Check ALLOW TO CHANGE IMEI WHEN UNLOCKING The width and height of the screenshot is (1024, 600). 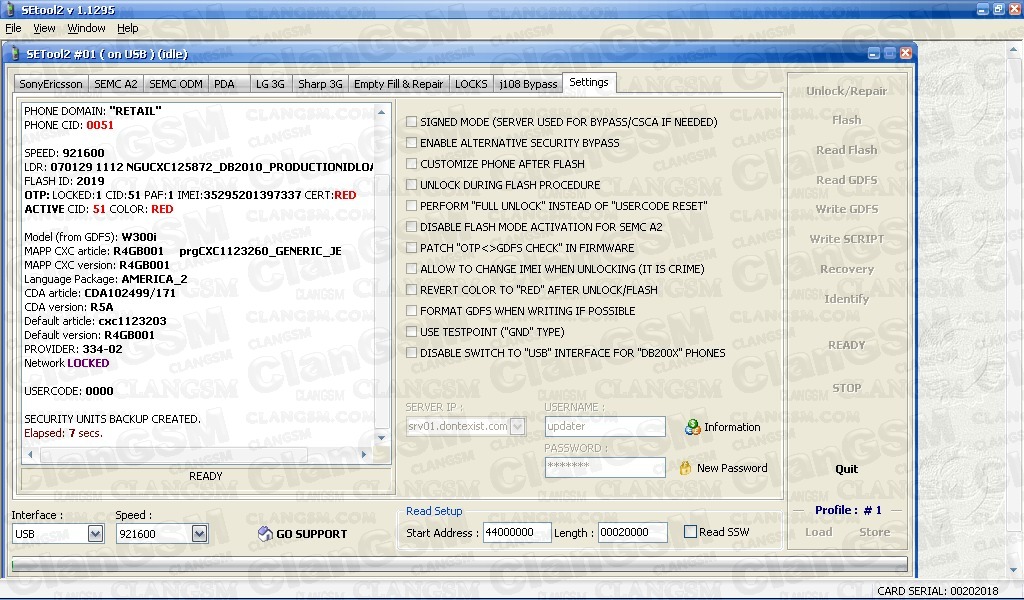[x=411, y=268]
